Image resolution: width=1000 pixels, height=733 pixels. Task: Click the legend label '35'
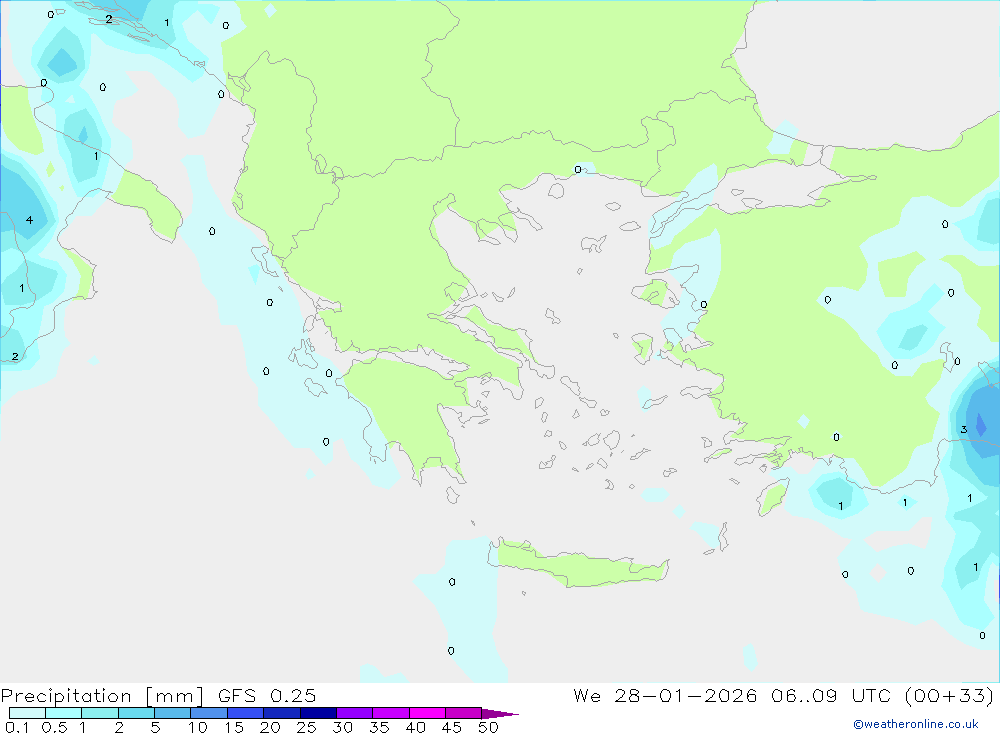(379, 727)
